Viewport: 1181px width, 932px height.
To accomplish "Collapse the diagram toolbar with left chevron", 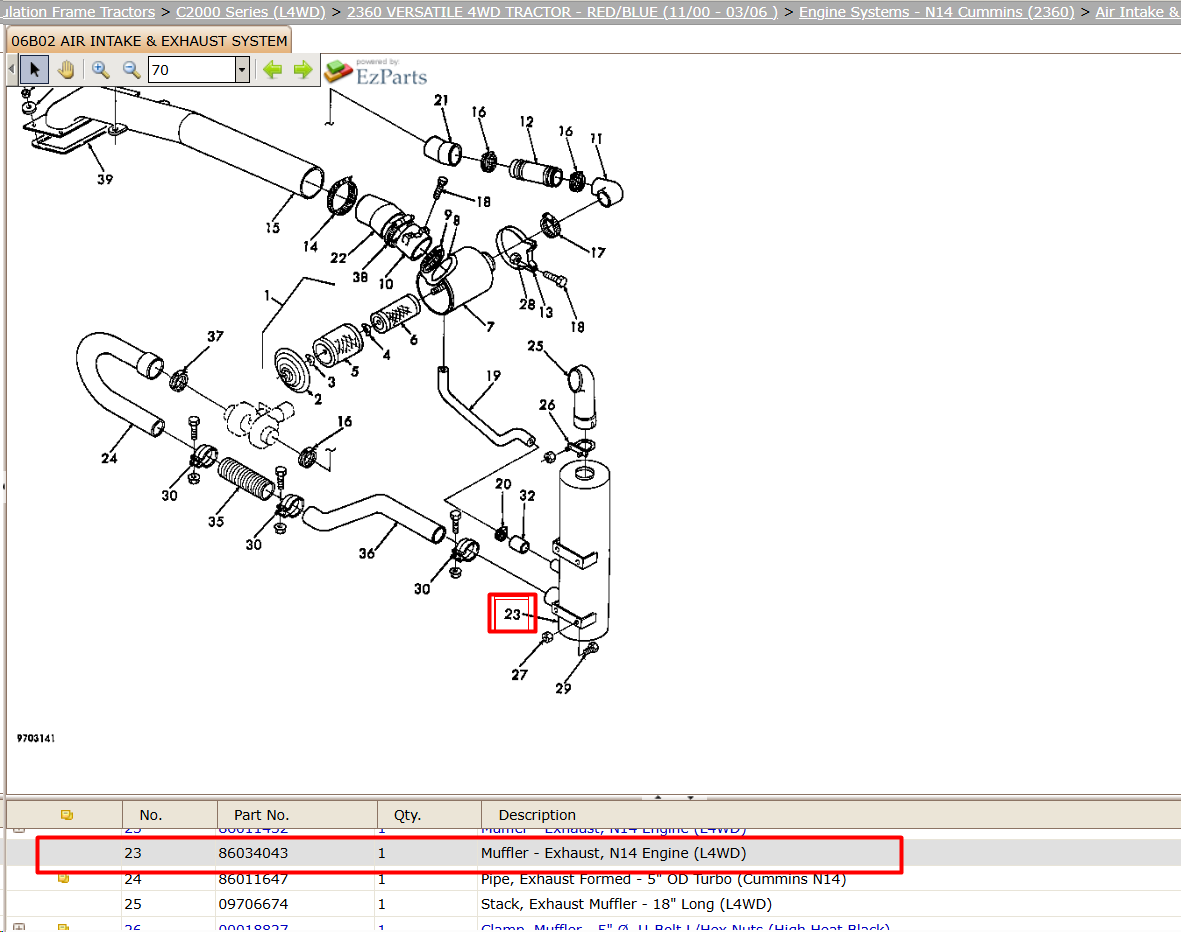I will [x=11, y=69].
